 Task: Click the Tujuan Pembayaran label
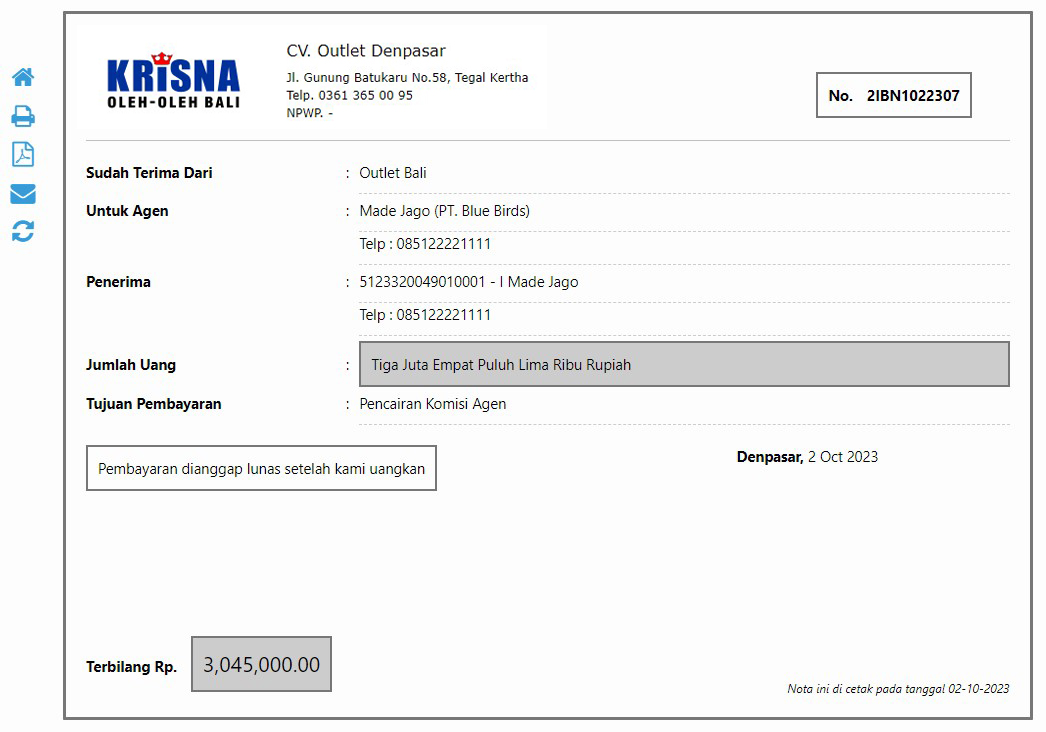click(153, 404)
